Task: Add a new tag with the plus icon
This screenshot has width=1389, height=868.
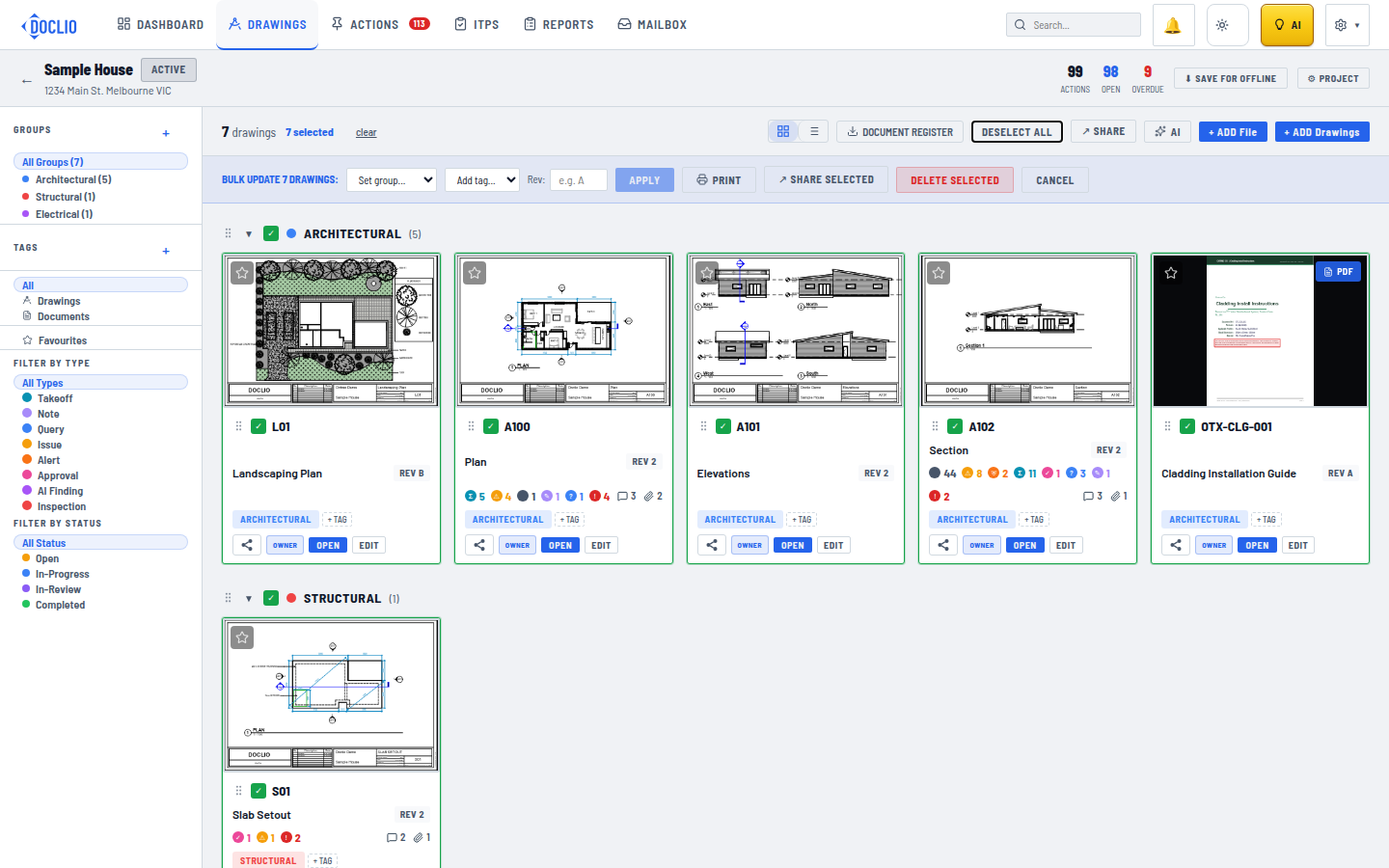Action: (166, 252)
